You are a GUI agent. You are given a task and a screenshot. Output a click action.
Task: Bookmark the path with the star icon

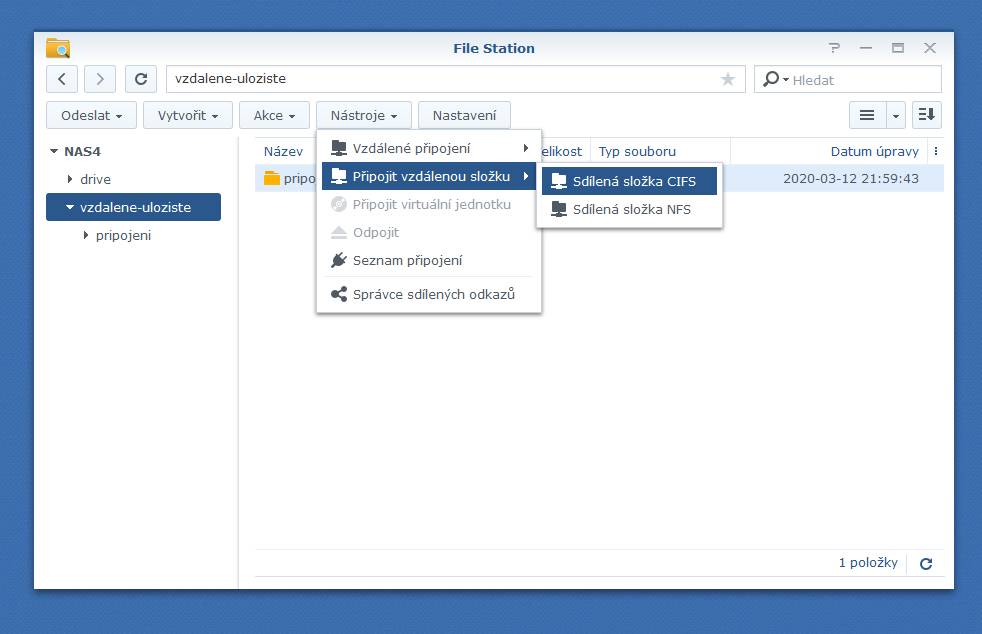(x=727, y=79)
